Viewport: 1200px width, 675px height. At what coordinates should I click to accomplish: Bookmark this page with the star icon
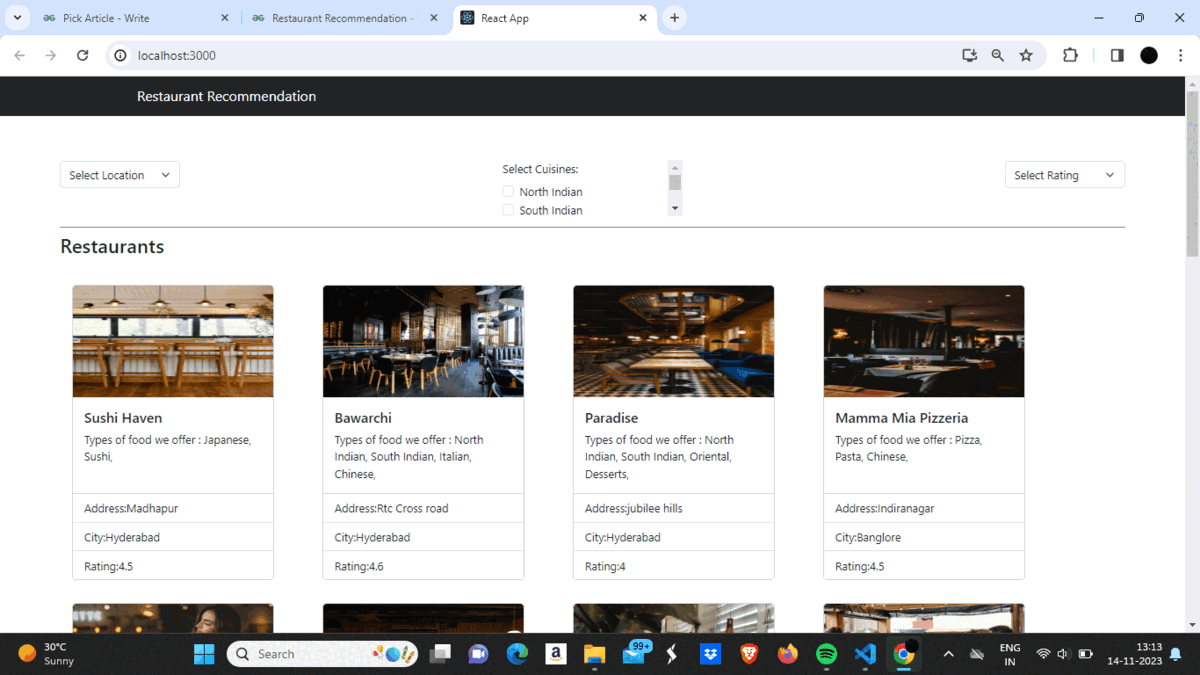[x=1026, y=55]
